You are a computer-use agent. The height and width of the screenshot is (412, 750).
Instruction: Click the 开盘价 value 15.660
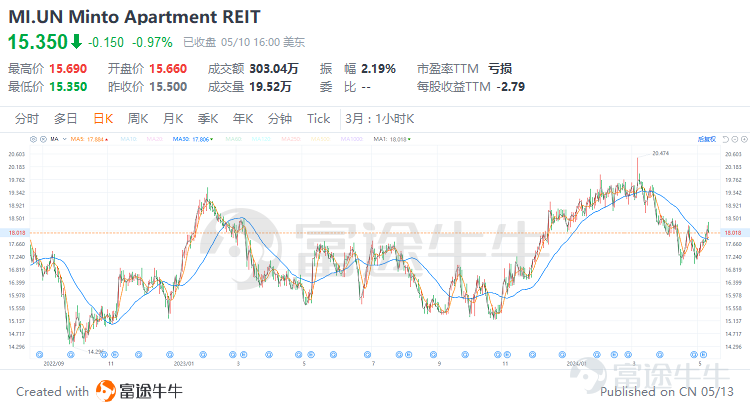click(168, 69)
